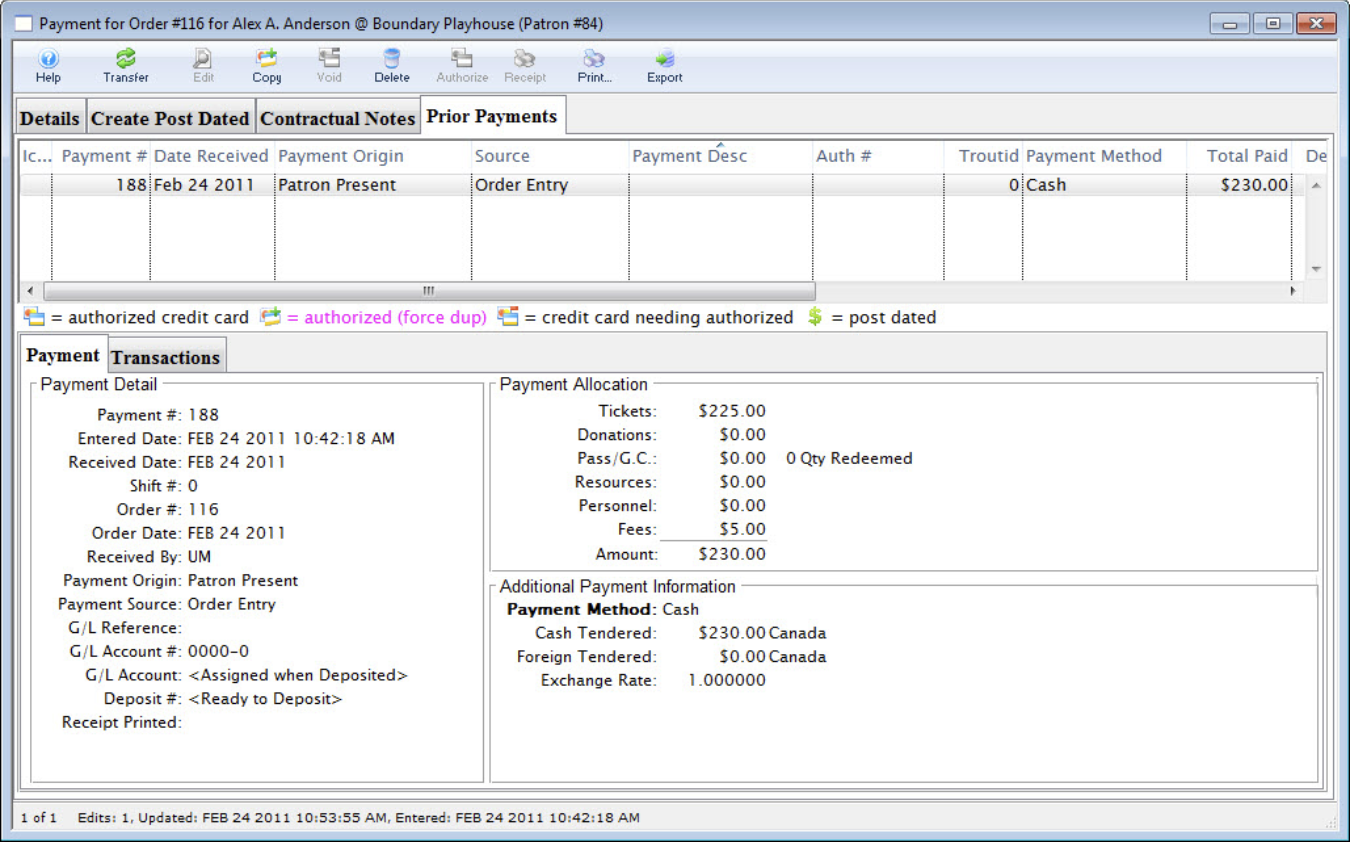Image resolution: width=1352 pixels, height=844 pixels.
Task: Click the Exchange Rate value 1.000000
Action: (x=727, y=681)
